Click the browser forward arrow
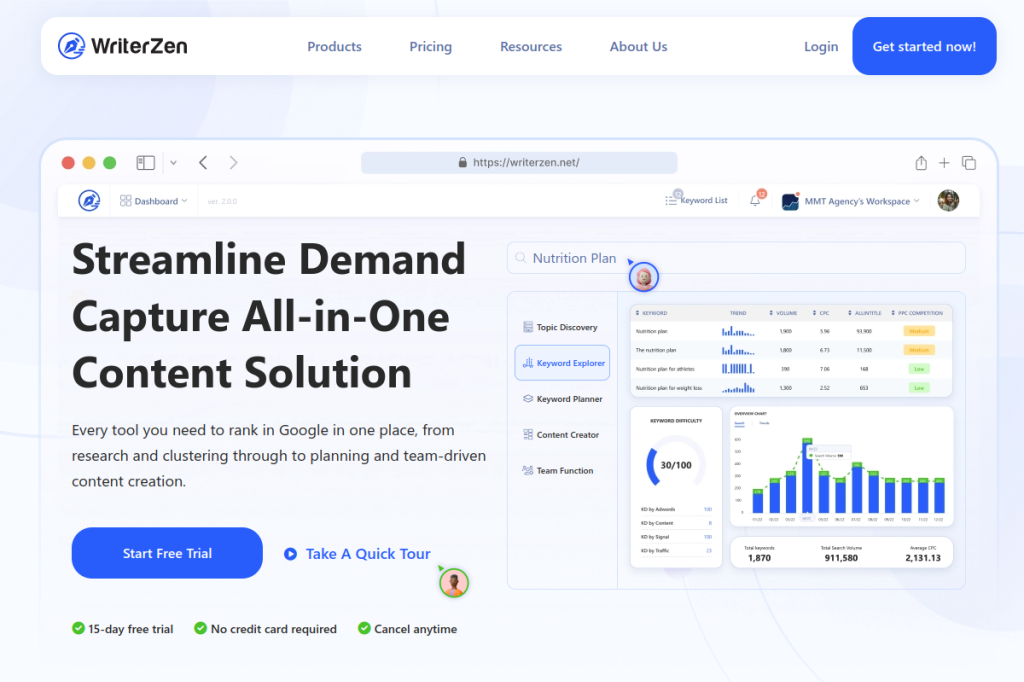Image resolution: width=1024 pixels, height=682 pixels. (233, 163)
